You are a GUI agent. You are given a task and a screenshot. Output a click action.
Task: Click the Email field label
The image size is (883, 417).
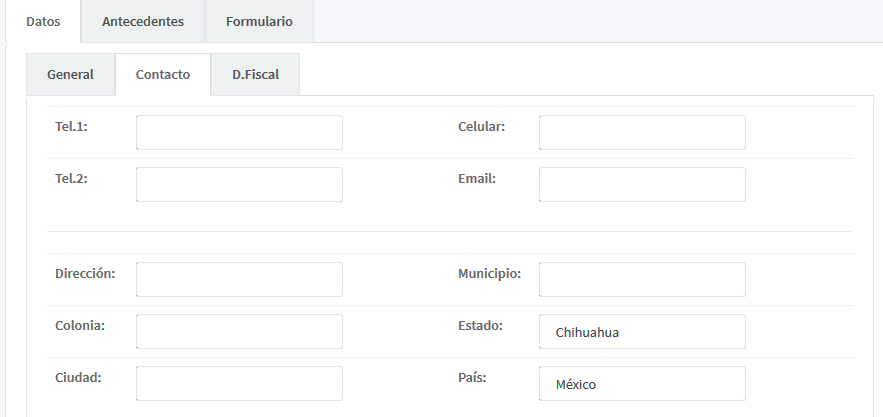pos(477,178)
